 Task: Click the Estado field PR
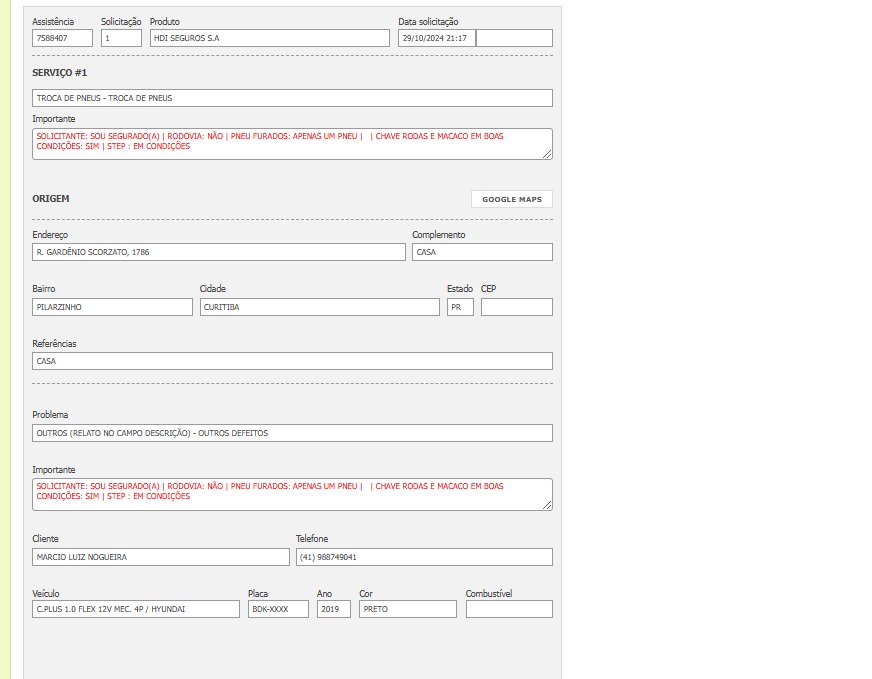460,307
